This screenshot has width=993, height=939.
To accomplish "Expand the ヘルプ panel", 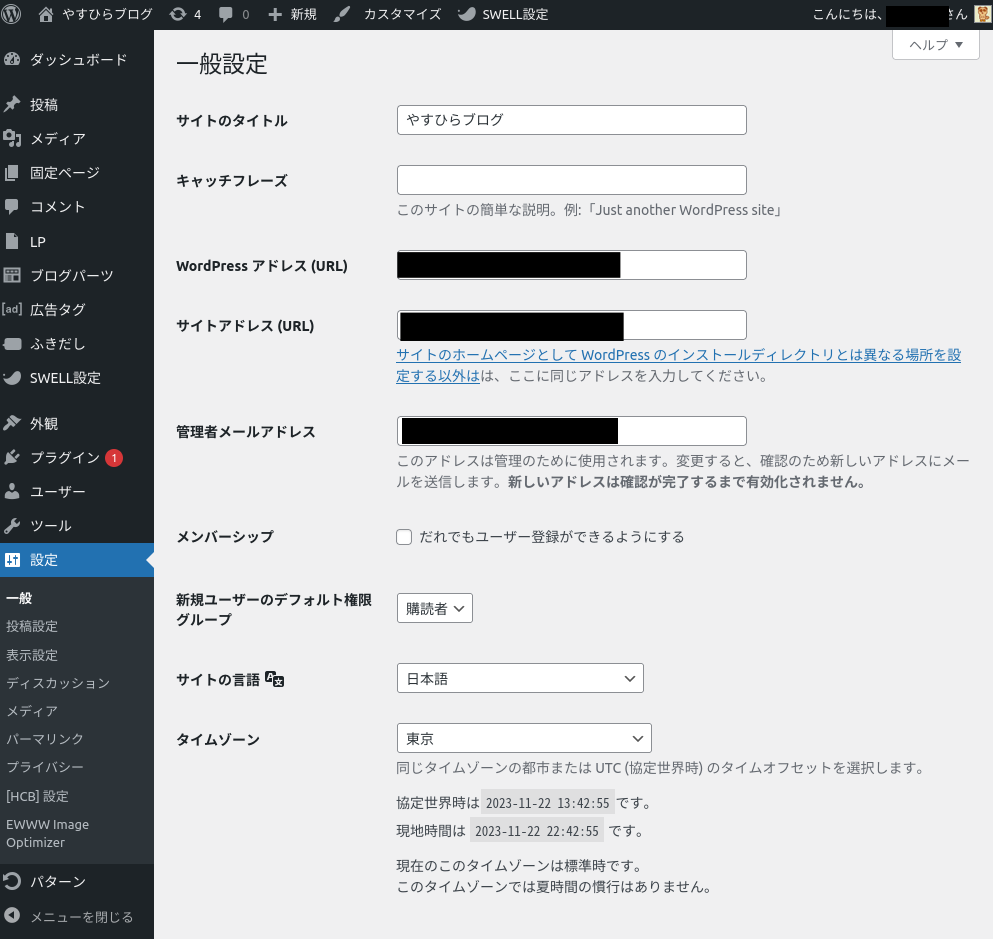I will pos(935,45).
